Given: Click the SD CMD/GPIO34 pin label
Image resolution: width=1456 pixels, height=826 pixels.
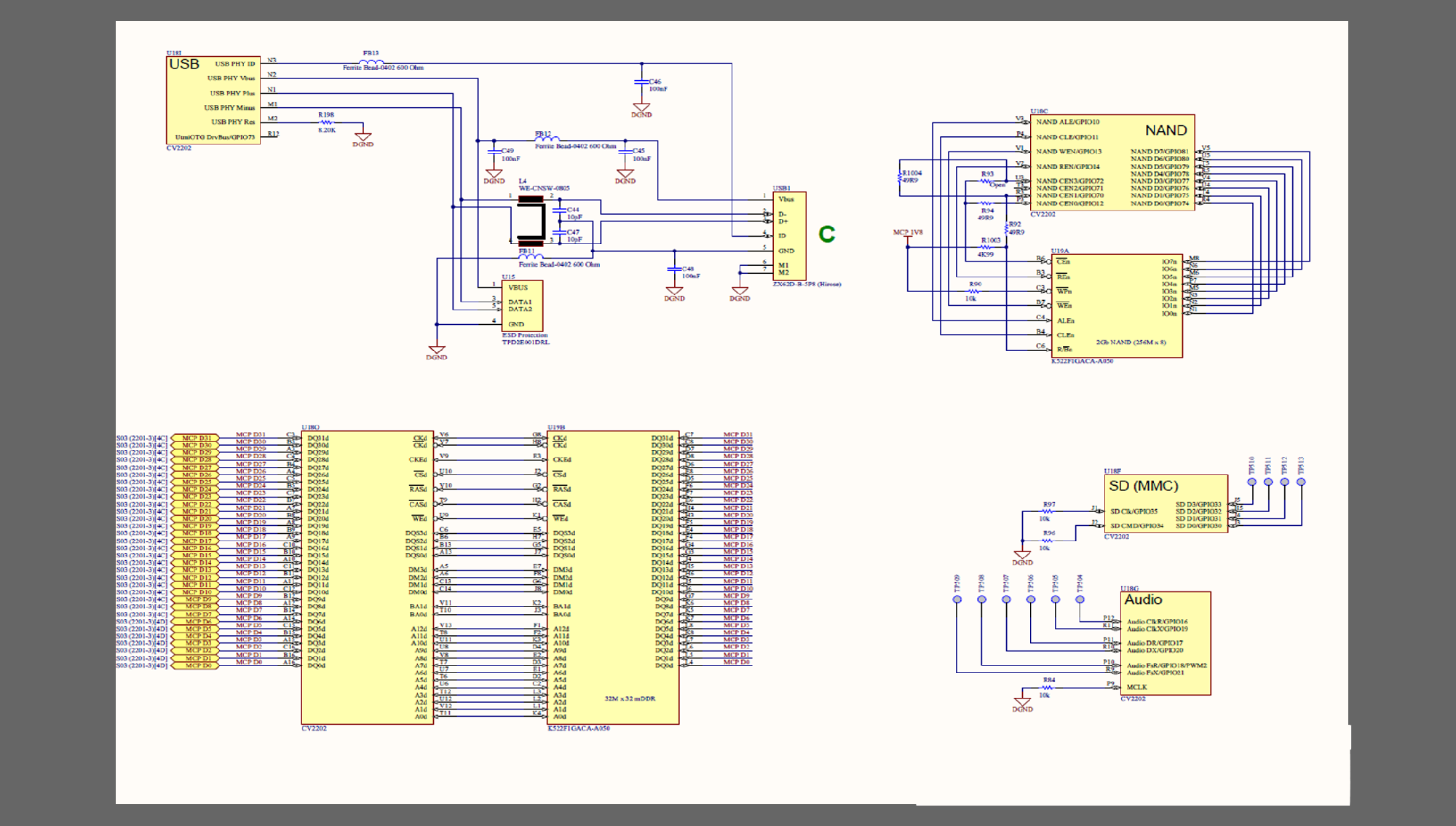Looking at the screenshot, I should point(1137,525).
